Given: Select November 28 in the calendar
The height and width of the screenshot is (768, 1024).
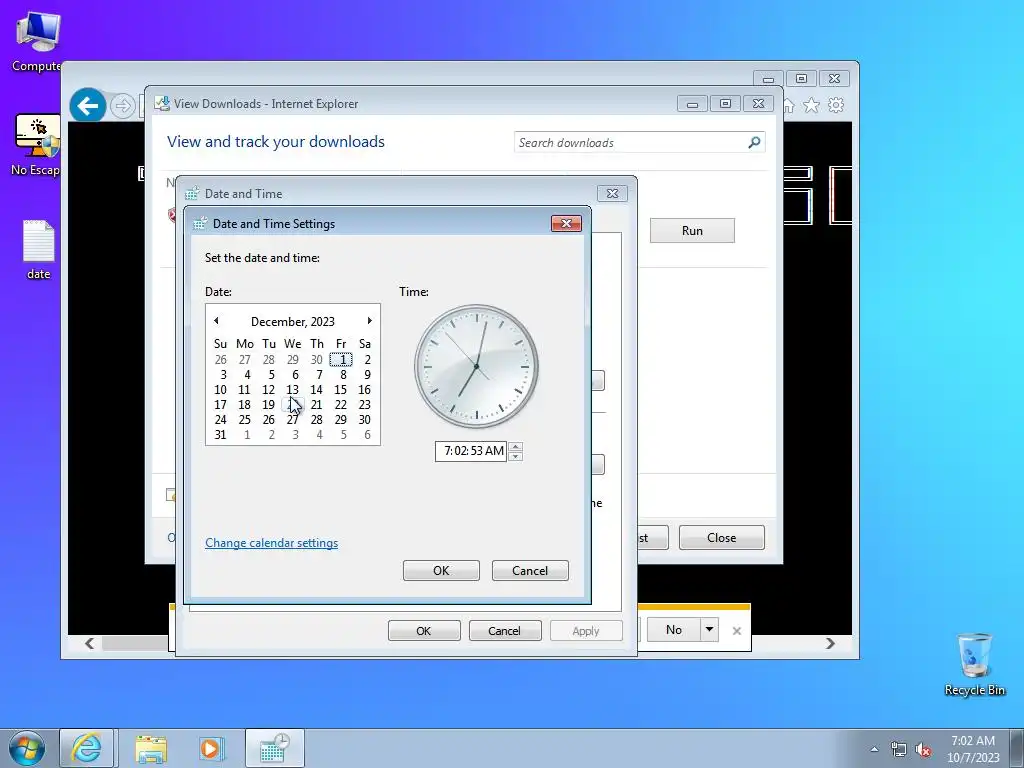Looking at the screenshot, I should coord(268,360).
